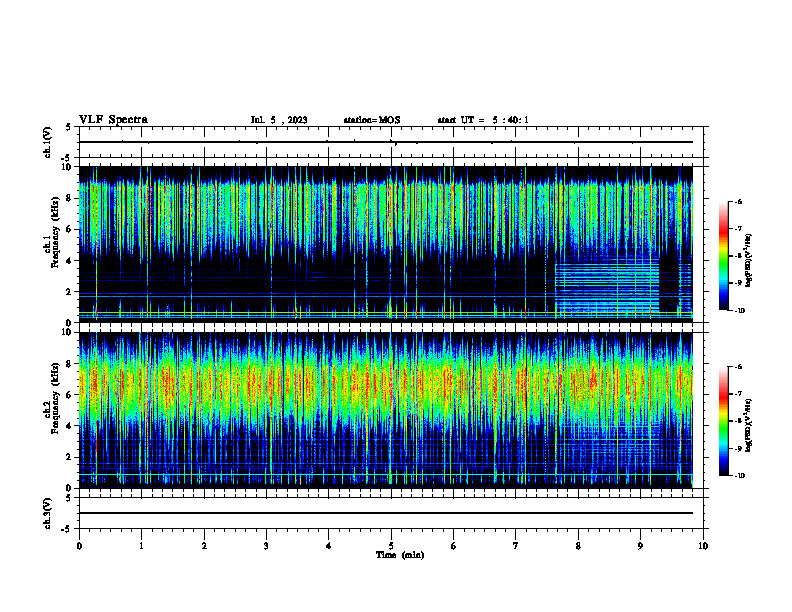Viewport: 792px width, 612px height.
Task: Click the "station=MOS" header label
Action: coord(372,120)
